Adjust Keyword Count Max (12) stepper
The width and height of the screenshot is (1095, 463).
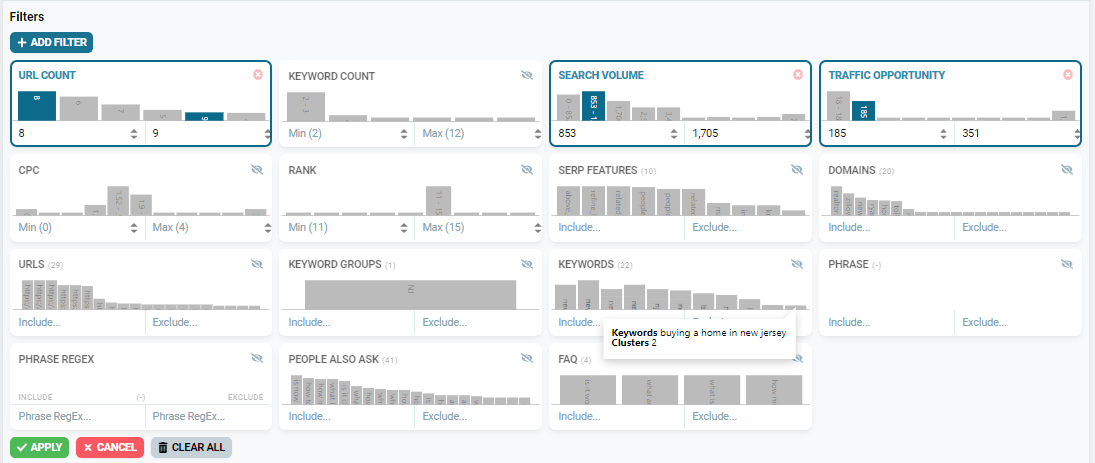(x=537, y=133)
